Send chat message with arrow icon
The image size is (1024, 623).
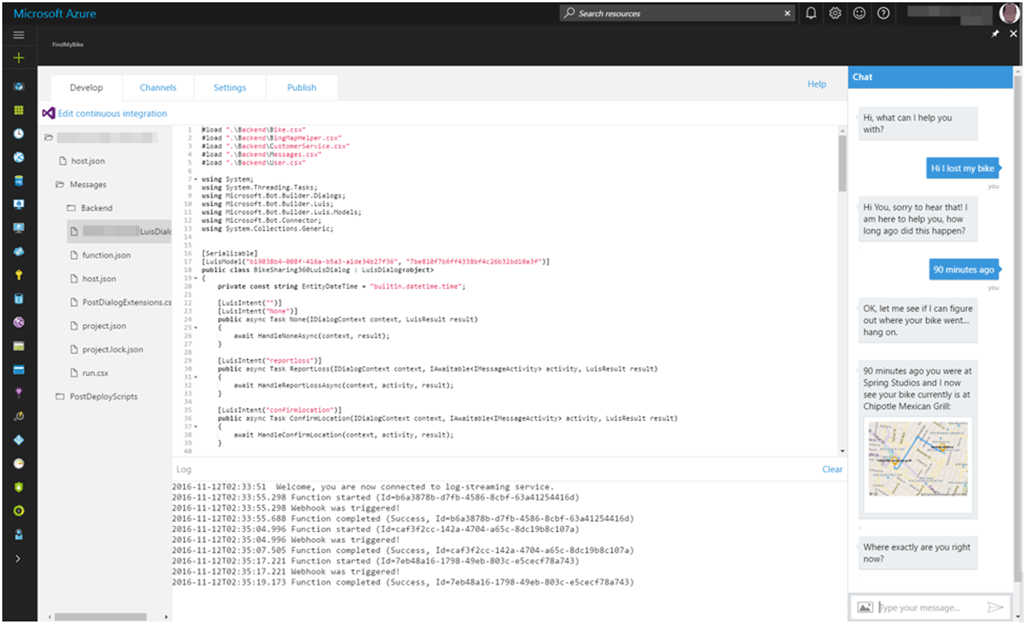click(x=994, y=607)
